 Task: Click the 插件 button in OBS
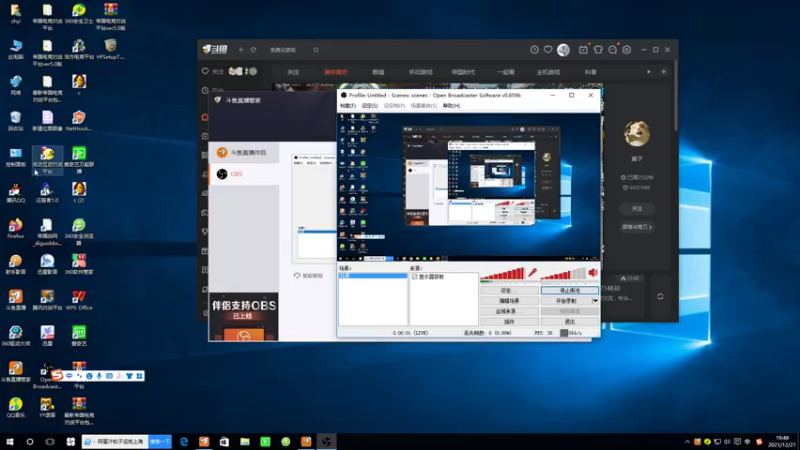[x=509, y=322]
